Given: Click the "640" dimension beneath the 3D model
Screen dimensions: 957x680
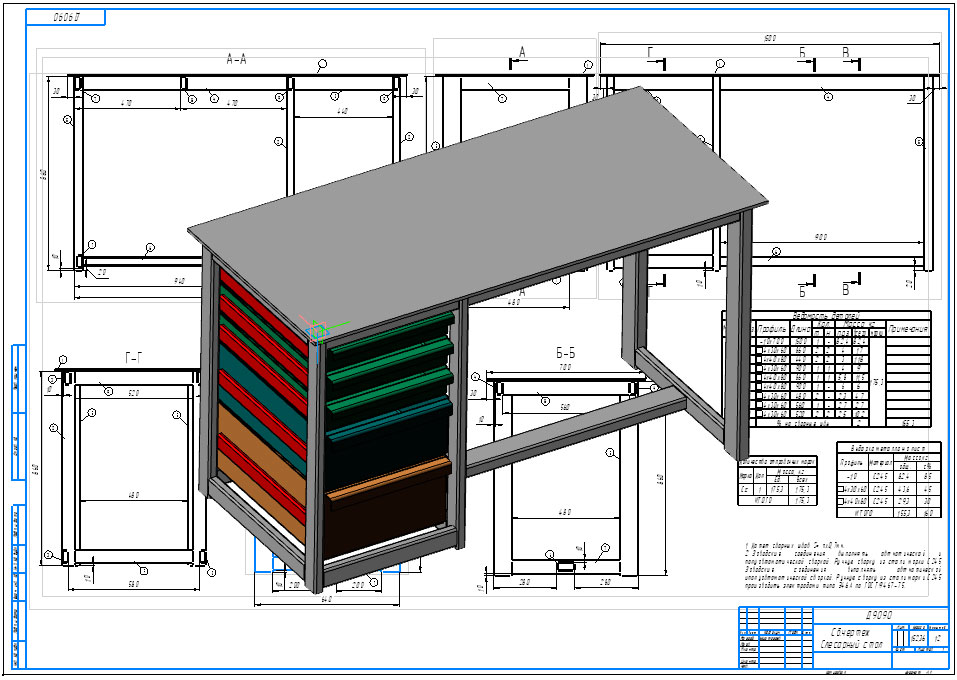Looking at the screenshot, I should click(327, 599).
